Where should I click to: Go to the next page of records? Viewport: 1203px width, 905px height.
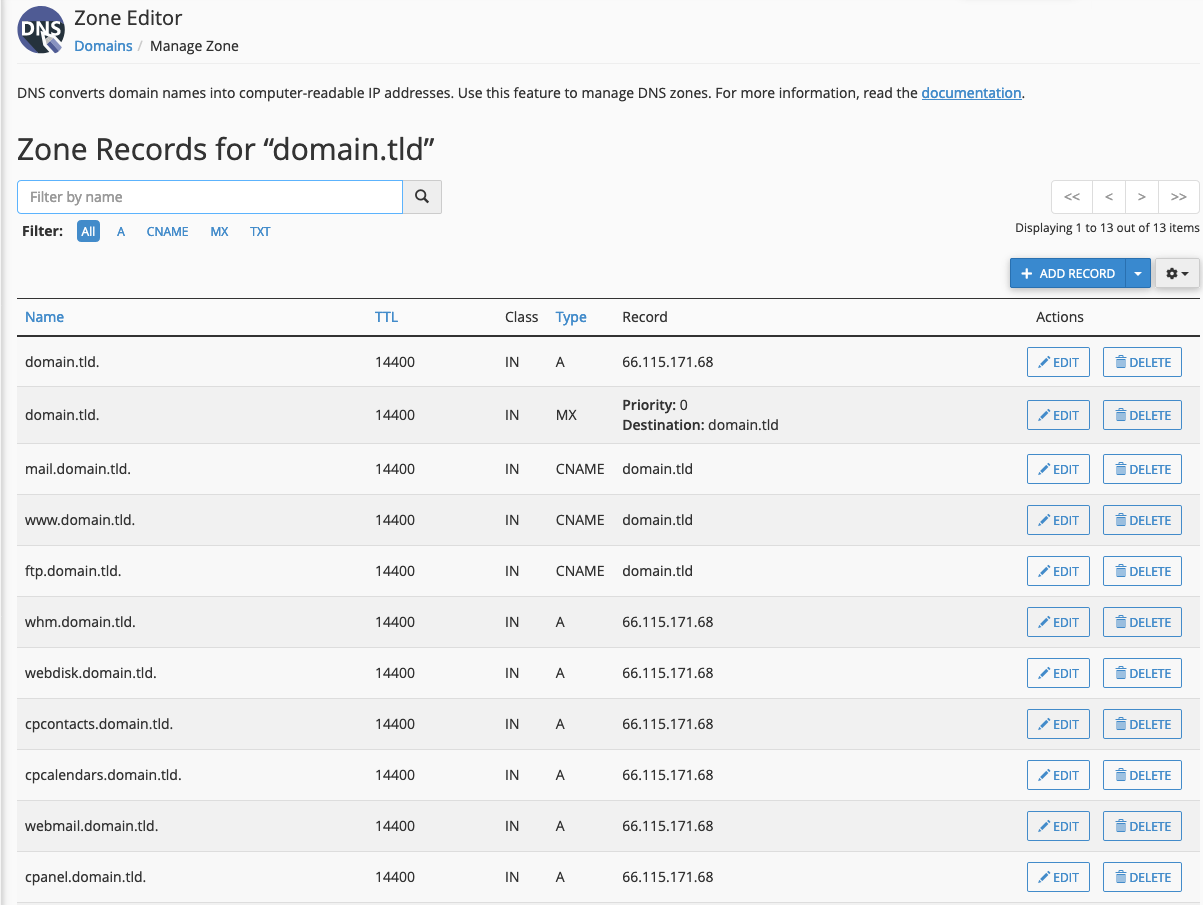1141,197
